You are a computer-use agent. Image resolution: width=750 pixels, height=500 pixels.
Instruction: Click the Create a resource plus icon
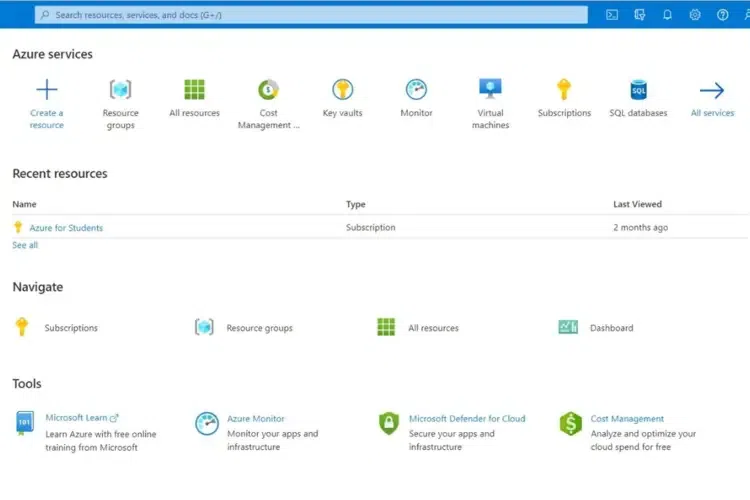click(46, 89)
